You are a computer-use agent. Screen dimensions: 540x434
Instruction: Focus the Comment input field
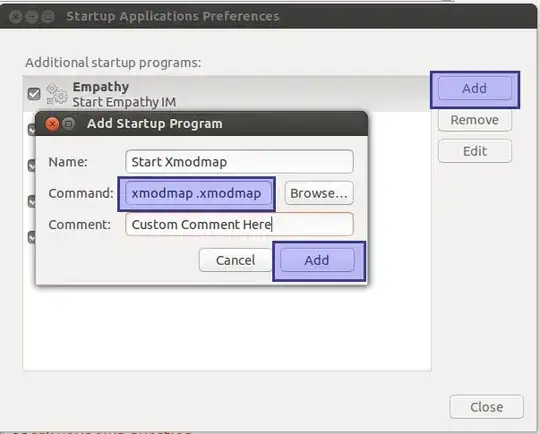[239, 224]
